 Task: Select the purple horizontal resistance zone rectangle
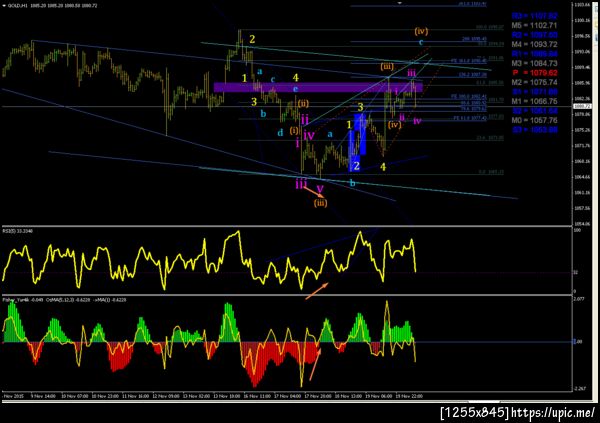[318, 88]
